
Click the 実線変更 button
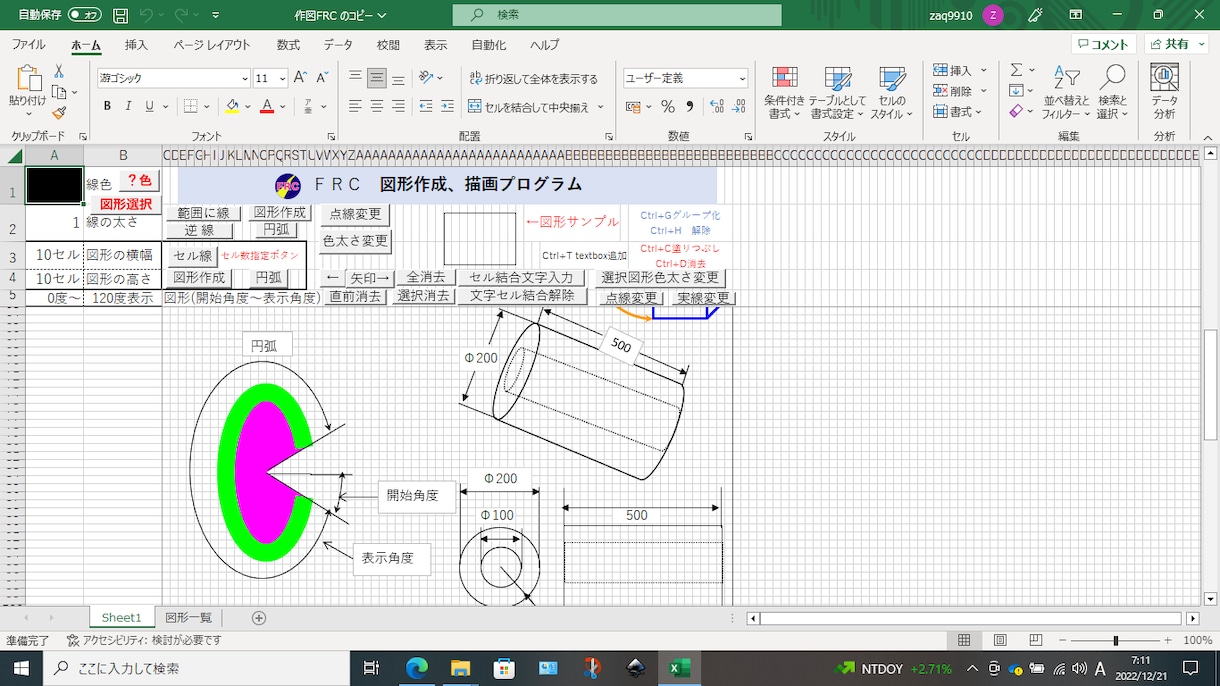point(703,298)
